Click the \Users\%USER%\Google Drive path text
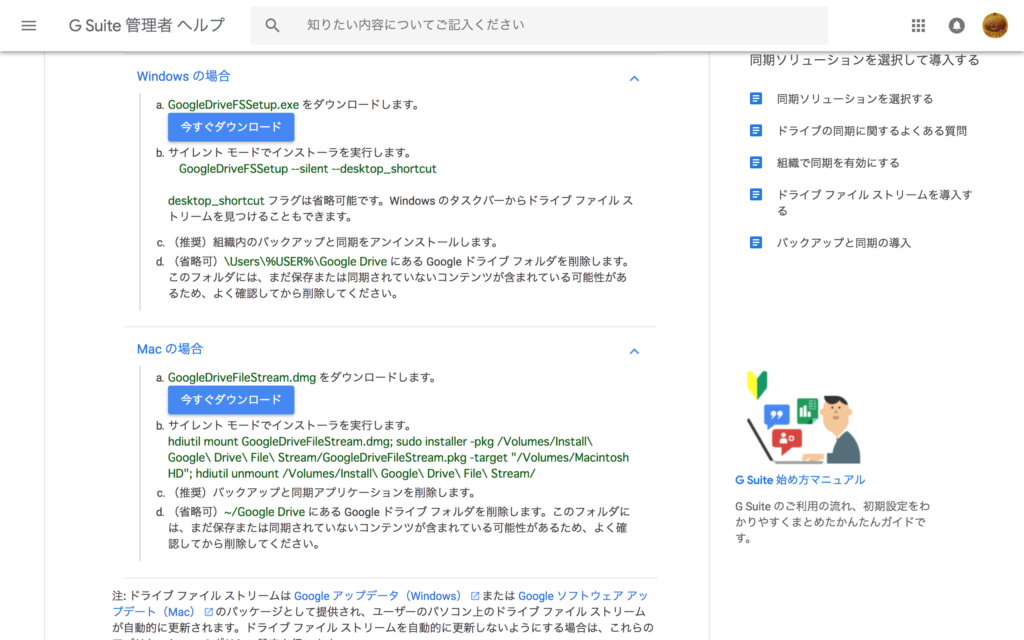This screenshot has width=1024, height=640. coord(306,261)
